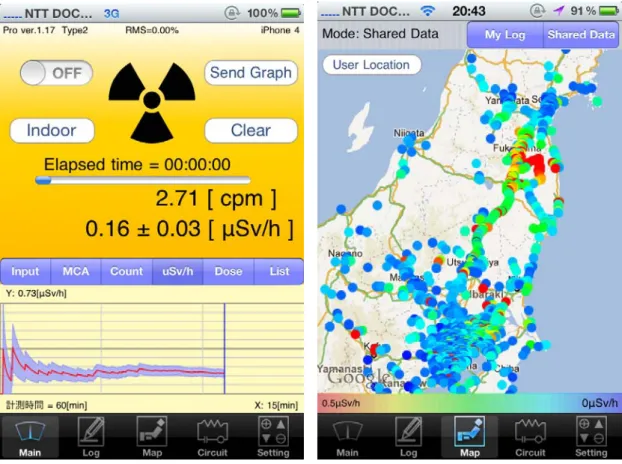
Task: Click the Pro ver.1.17 Type2 text
Action: [46, 30]
